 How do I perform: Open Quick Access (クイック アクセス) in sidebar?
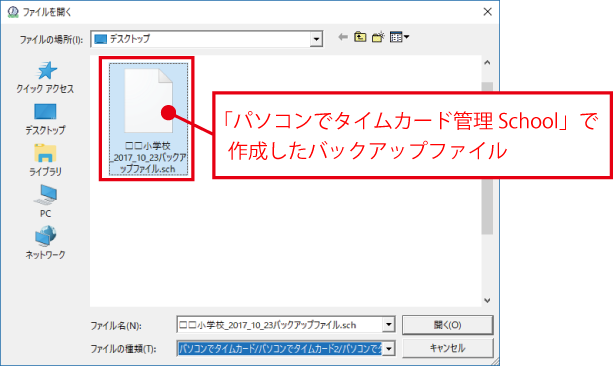click(x=45, y=77)
